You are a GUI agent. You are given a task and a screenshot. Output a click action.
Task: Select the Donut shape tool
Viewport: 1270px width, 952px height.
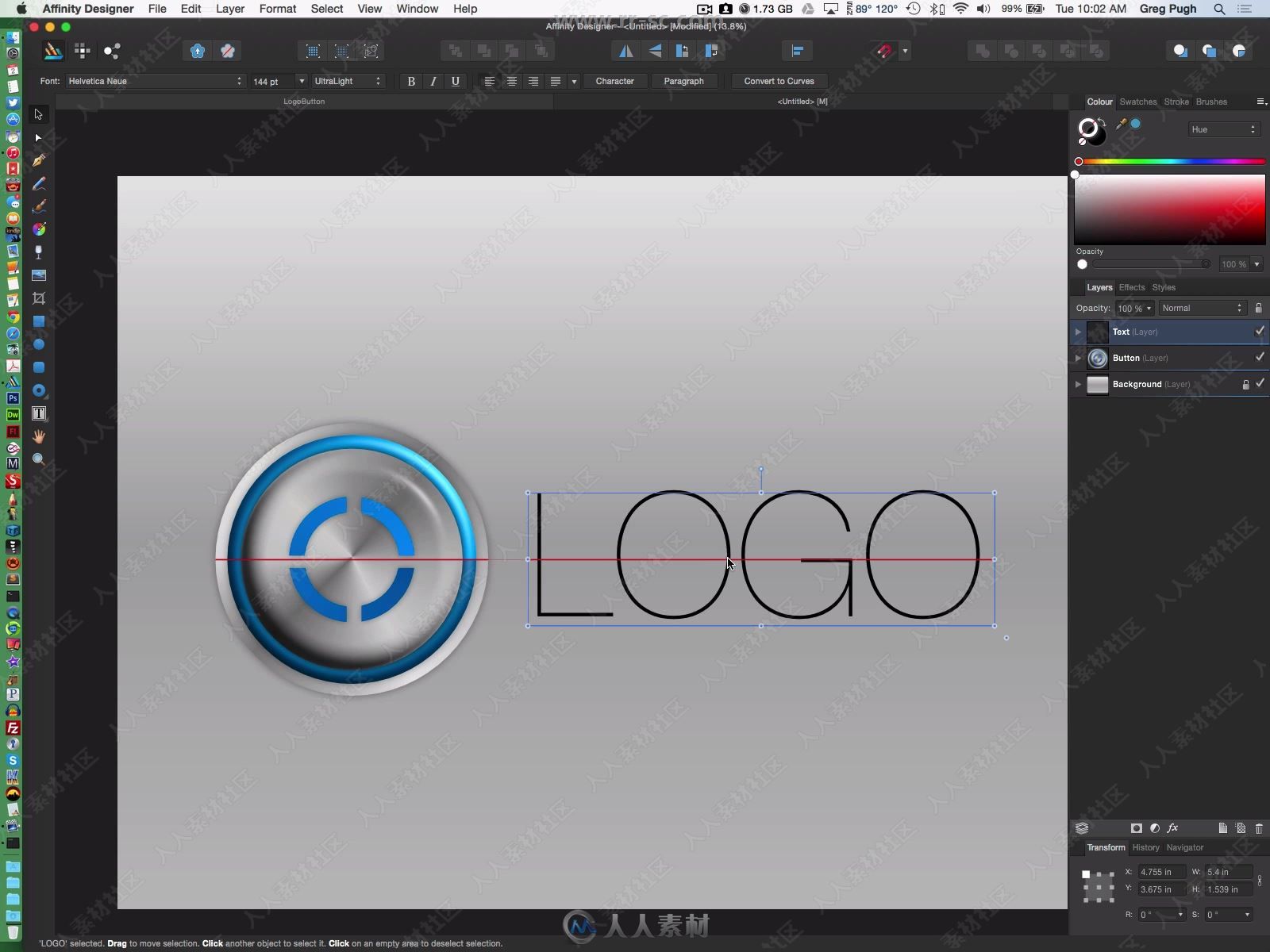tap(38, 390)
